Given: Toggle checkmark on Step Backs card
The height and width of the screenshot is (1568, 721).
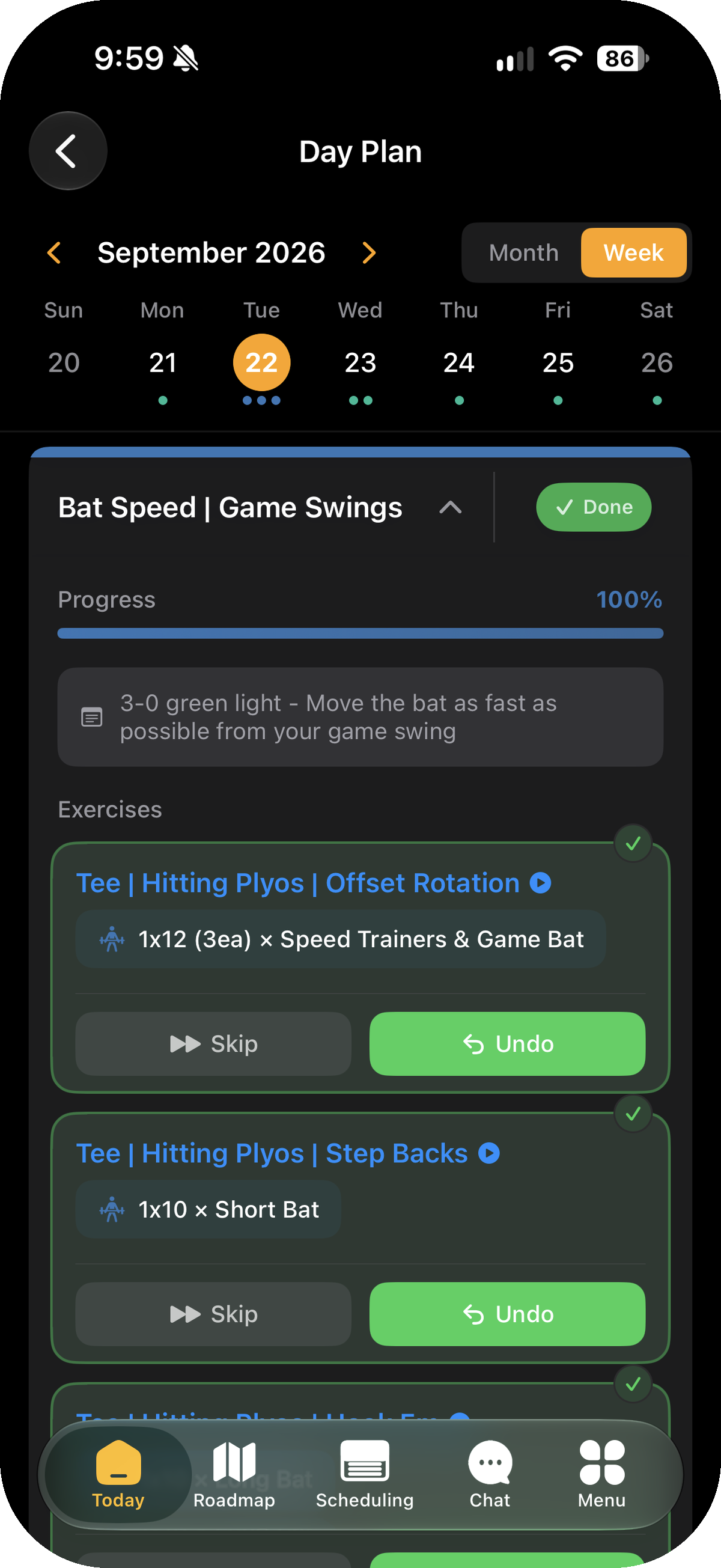Looking at the screenshot, I should (633, 1114).
